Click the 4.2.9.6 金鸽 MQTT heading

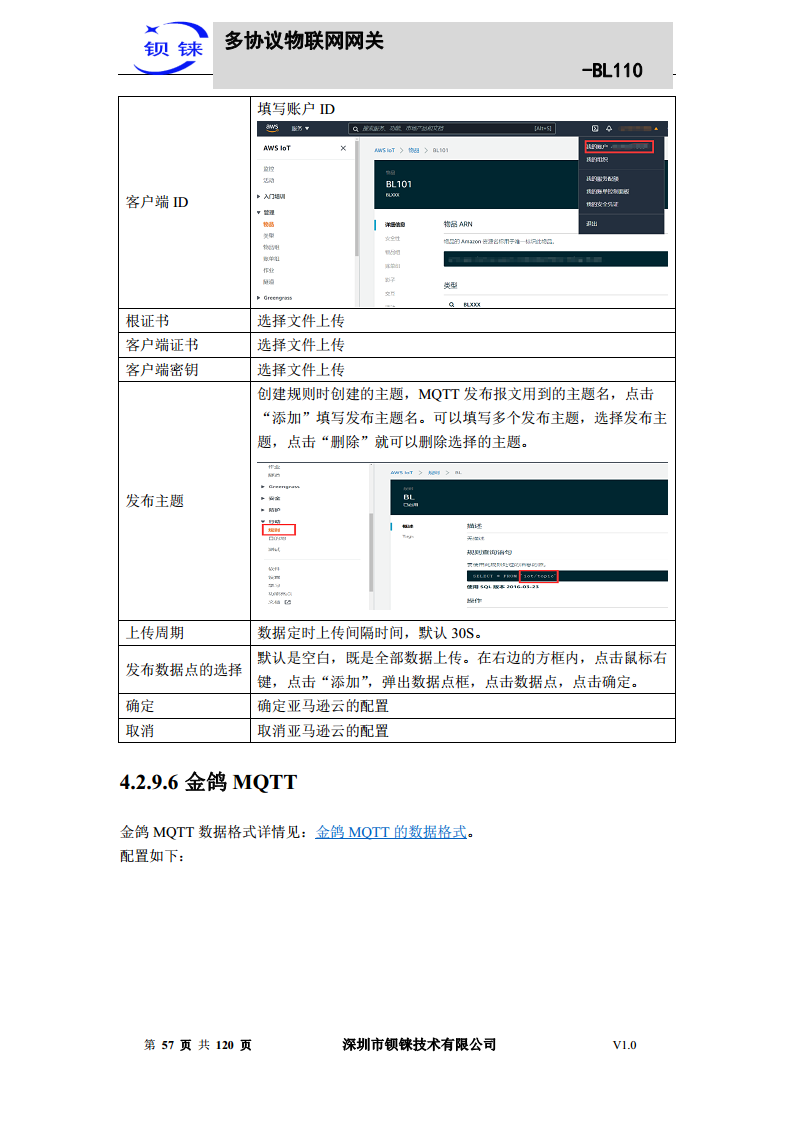[x=208, y=781]
